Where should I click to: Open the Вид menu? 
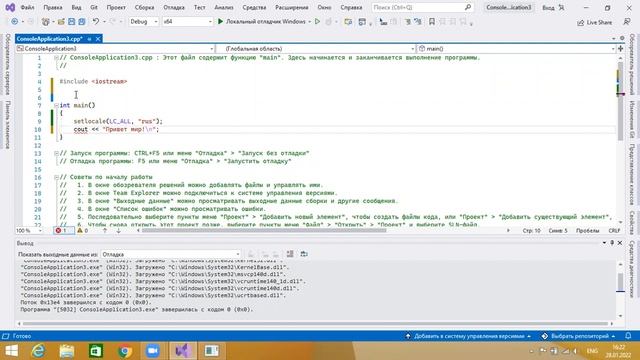76,7
